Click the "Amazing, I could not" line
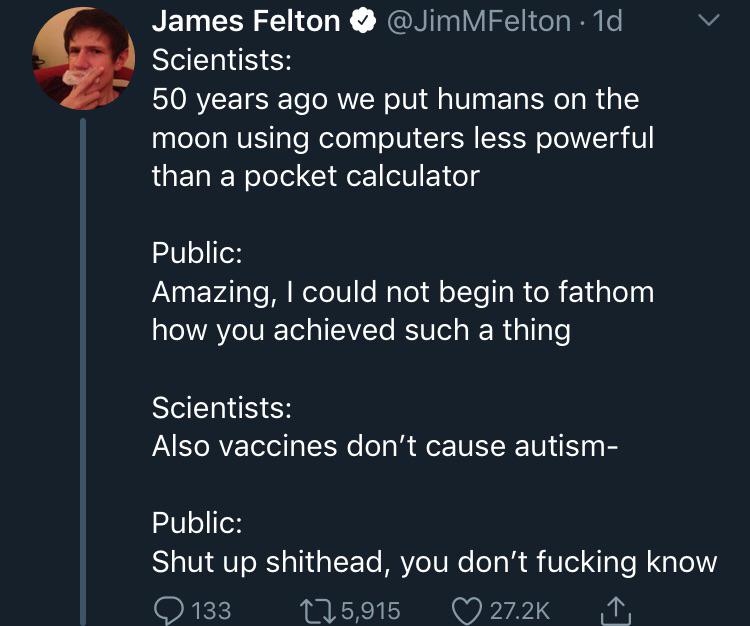Image resolution: width=750 pixels, height=626 pixels. coord(402,292)
